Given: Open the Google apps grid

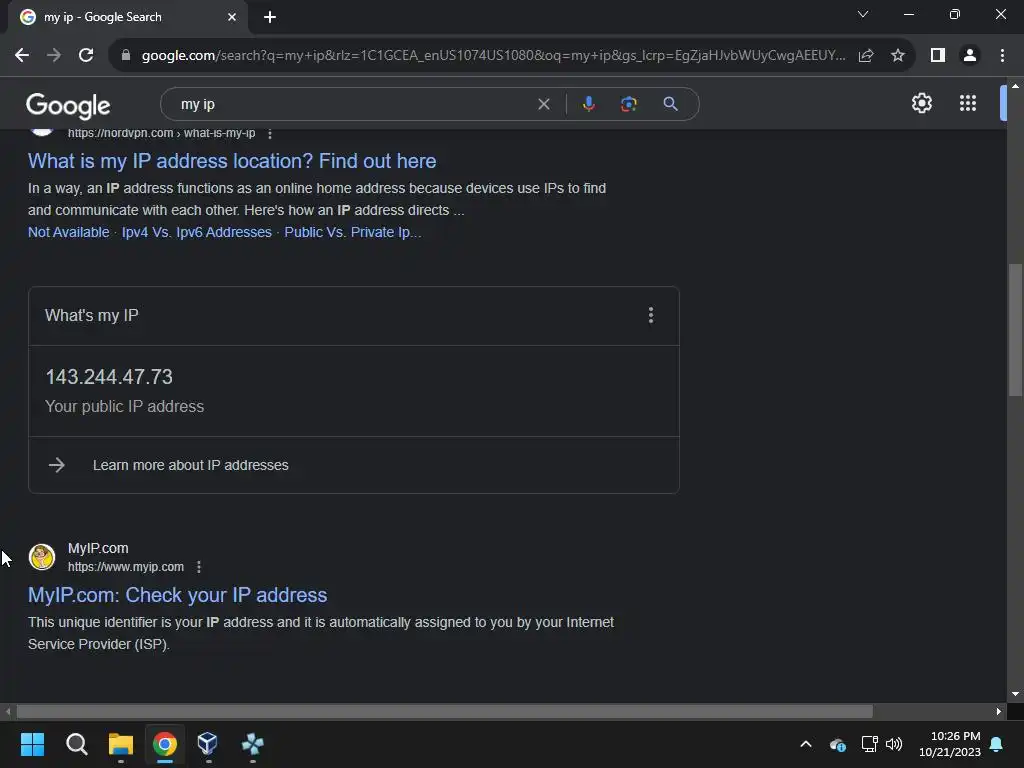Looking at the screenshot, I should (x=968, y=103).
